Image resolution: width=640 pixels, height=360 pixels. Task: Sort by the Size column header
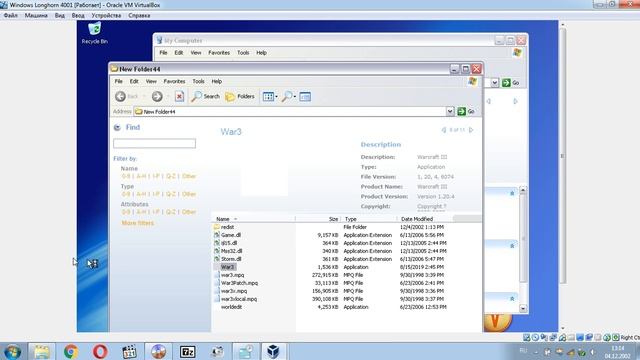click(x=318, y=219)
